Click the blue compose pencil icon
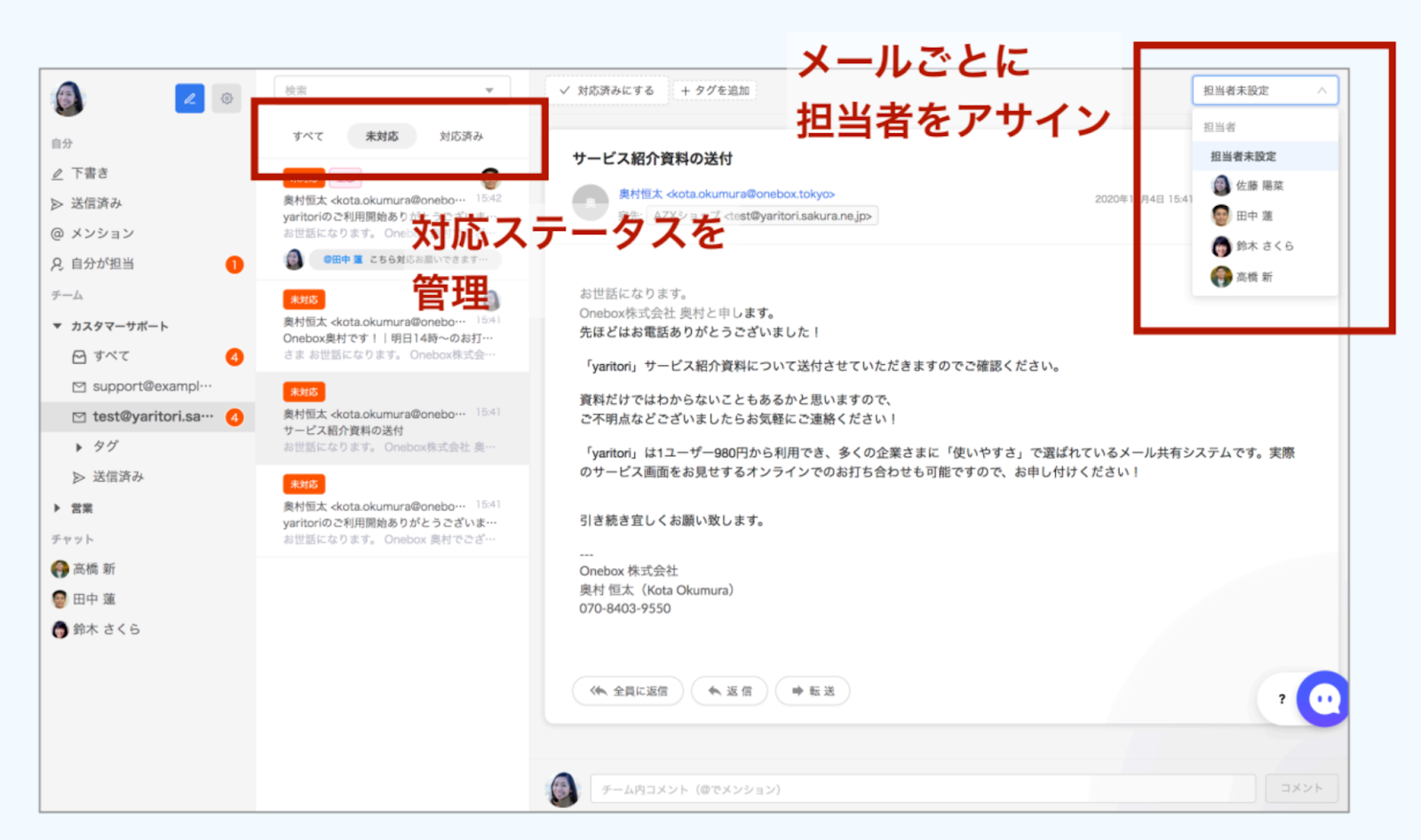This screenshot has width=1421, height=840. [x=189, y=99]
